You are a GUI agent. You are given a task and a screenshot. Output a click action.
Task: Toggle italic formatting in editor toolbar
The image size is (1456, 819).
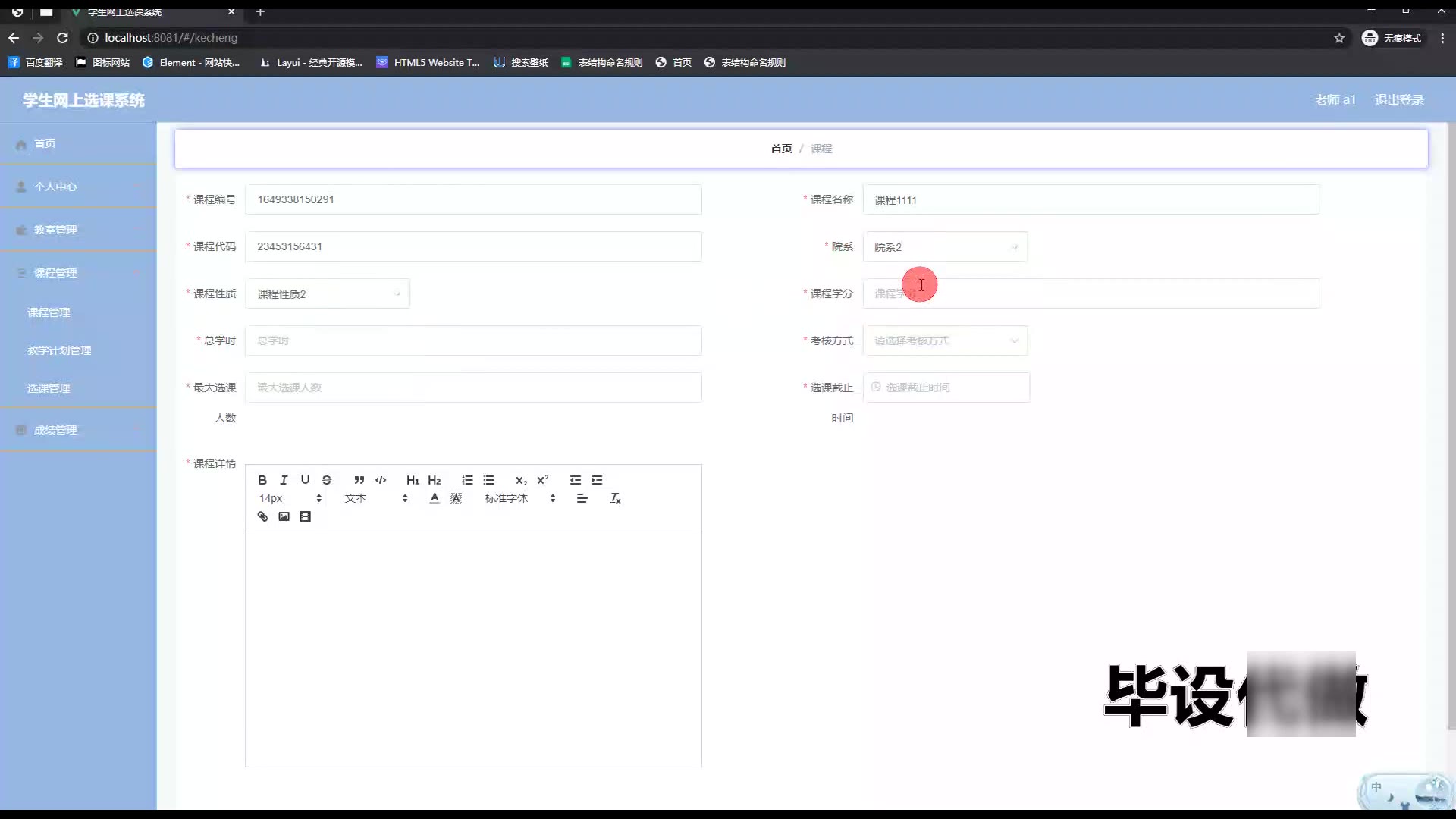click(284, 480)
